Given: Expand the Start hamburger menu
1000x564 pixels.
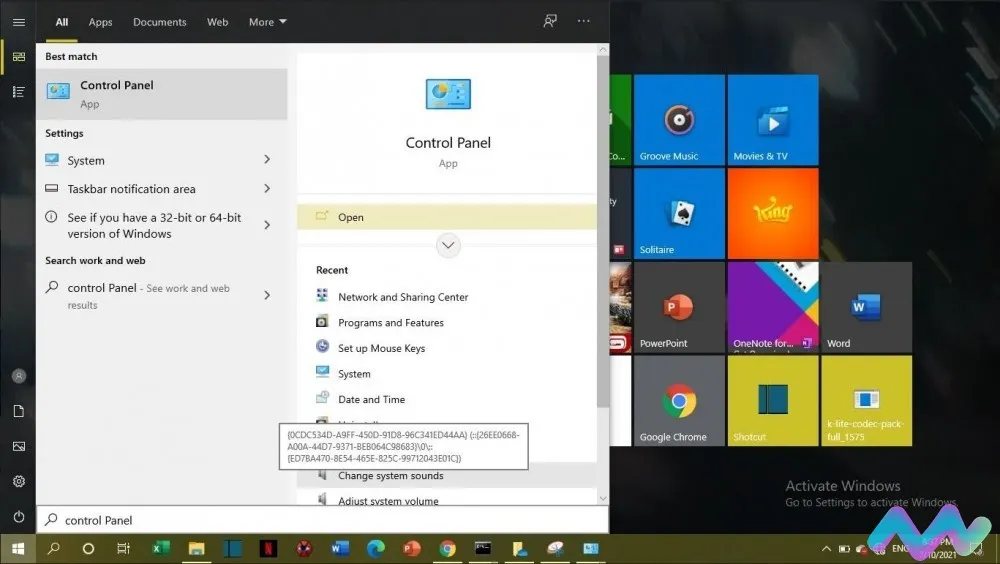Looking at the screenshot, I should pyautogui.click(x=18, y=22).
